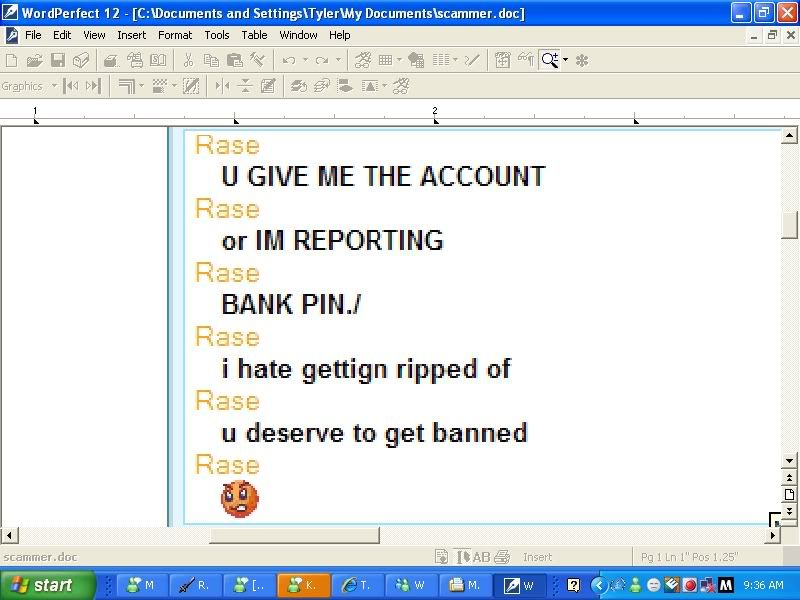Expand the Graphics dropdown in the toolbar
Image resolution: width=800 pixels, height=600 pixels.
click(54, 86)
